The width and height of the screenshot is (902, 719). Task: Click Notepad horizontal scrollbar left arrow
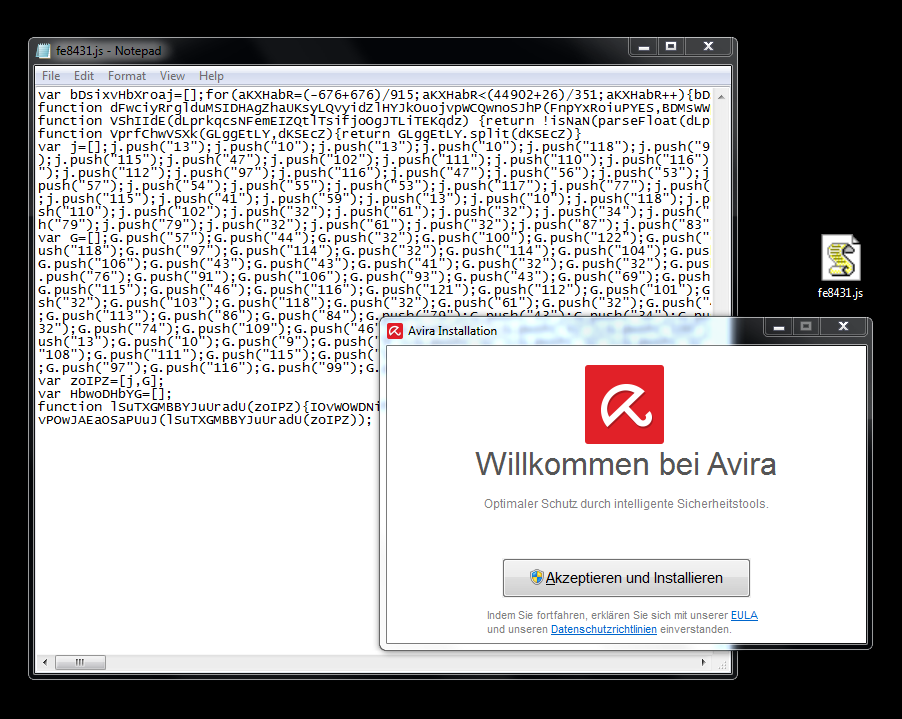coord(45,663)
